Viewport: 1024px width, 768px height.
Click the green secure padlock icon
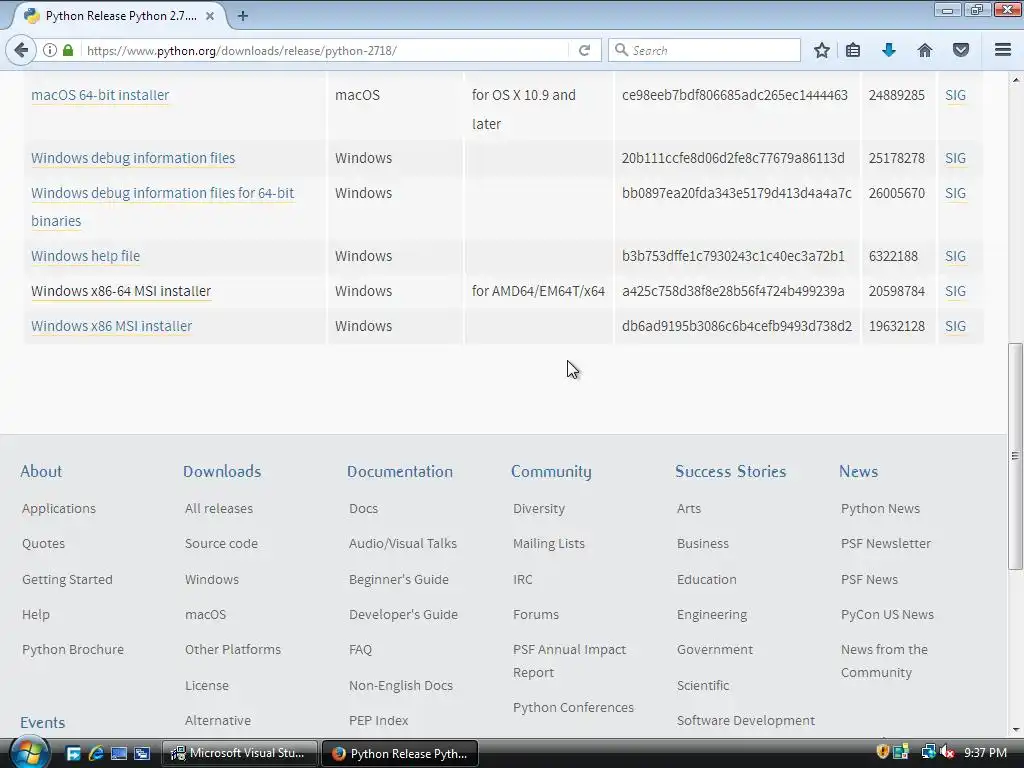click(68, 50)
